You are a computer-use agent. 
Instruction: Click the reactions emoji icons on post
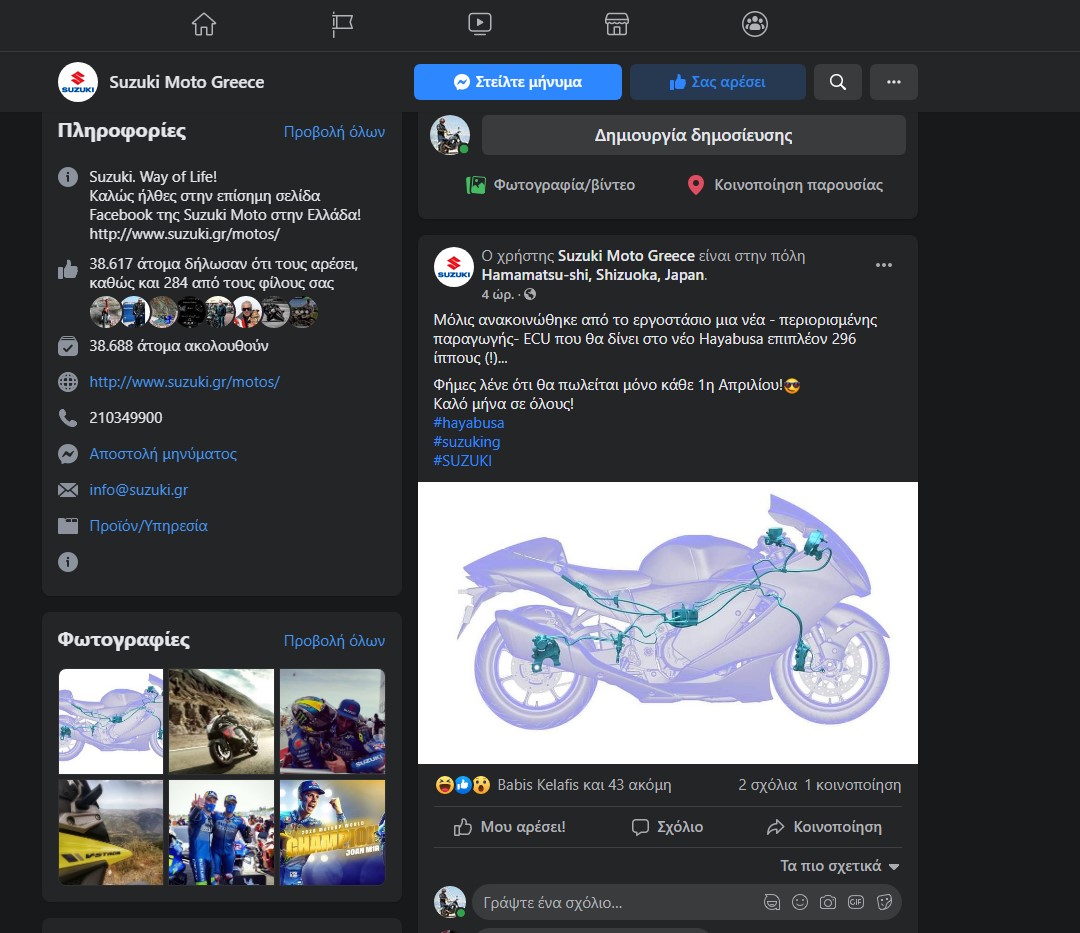point(463,785)
